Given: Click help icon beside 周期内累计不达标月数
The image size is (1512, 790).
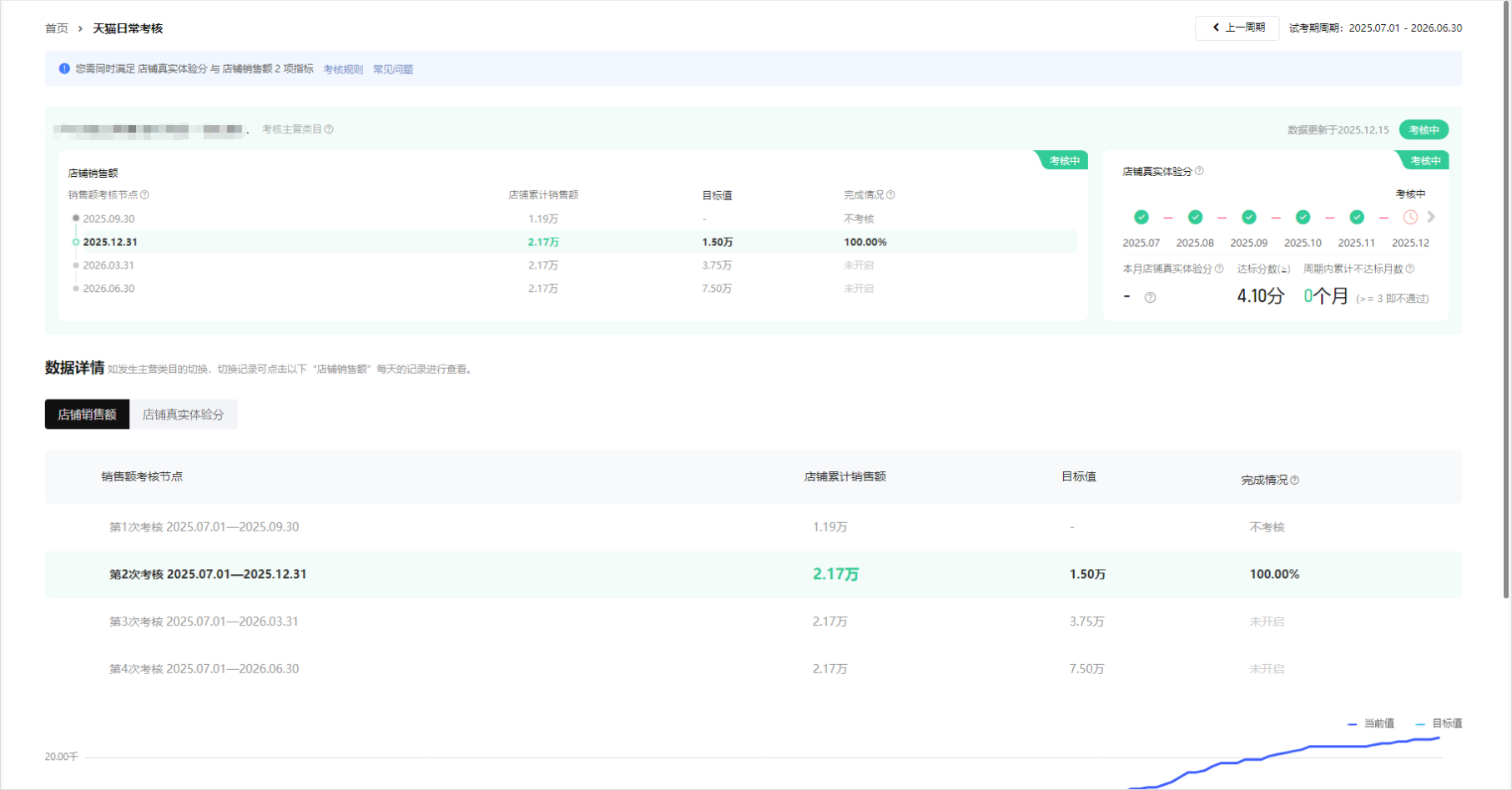Looking at the screenshot, I should pos(1410,269).
